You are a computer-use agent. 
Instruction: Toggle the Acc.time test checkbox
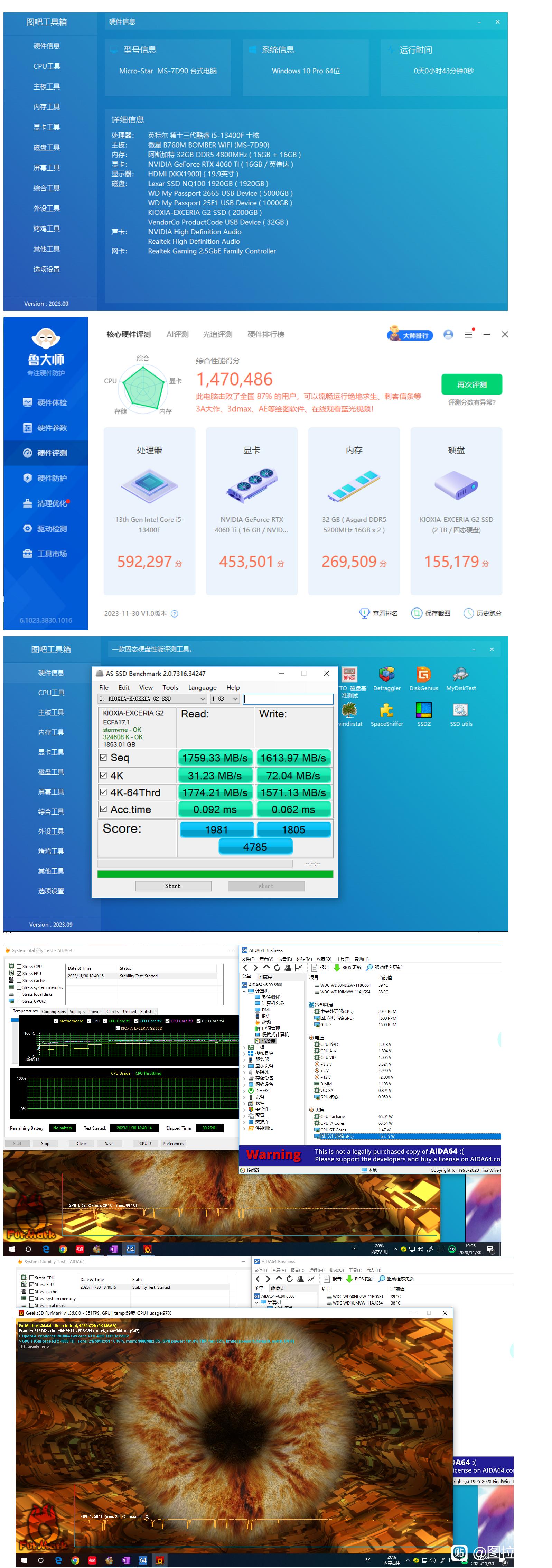pos(103,809)
